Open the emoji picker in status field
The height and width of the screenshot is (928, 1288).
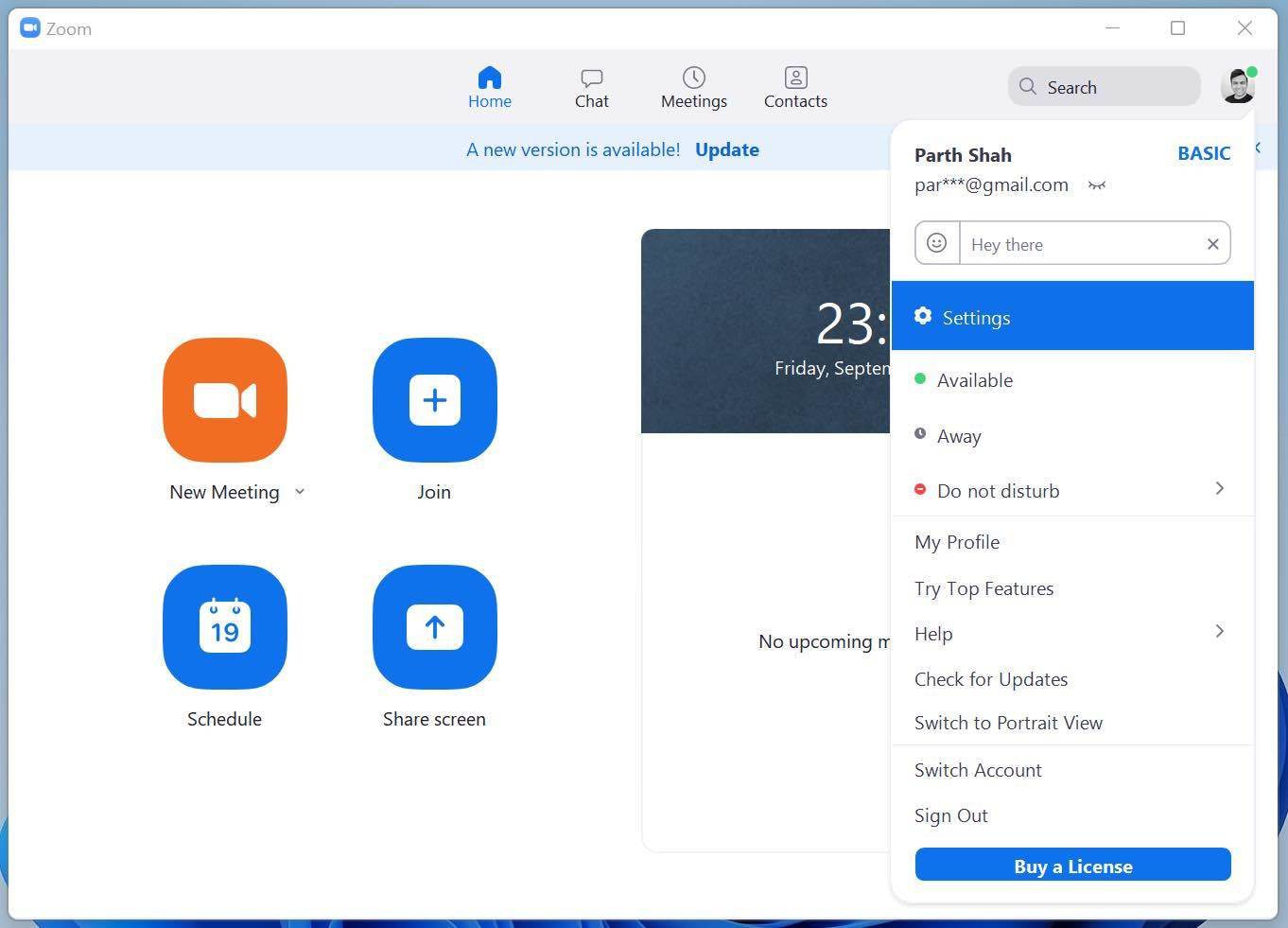pyautogui.click(x=936, y=243)
